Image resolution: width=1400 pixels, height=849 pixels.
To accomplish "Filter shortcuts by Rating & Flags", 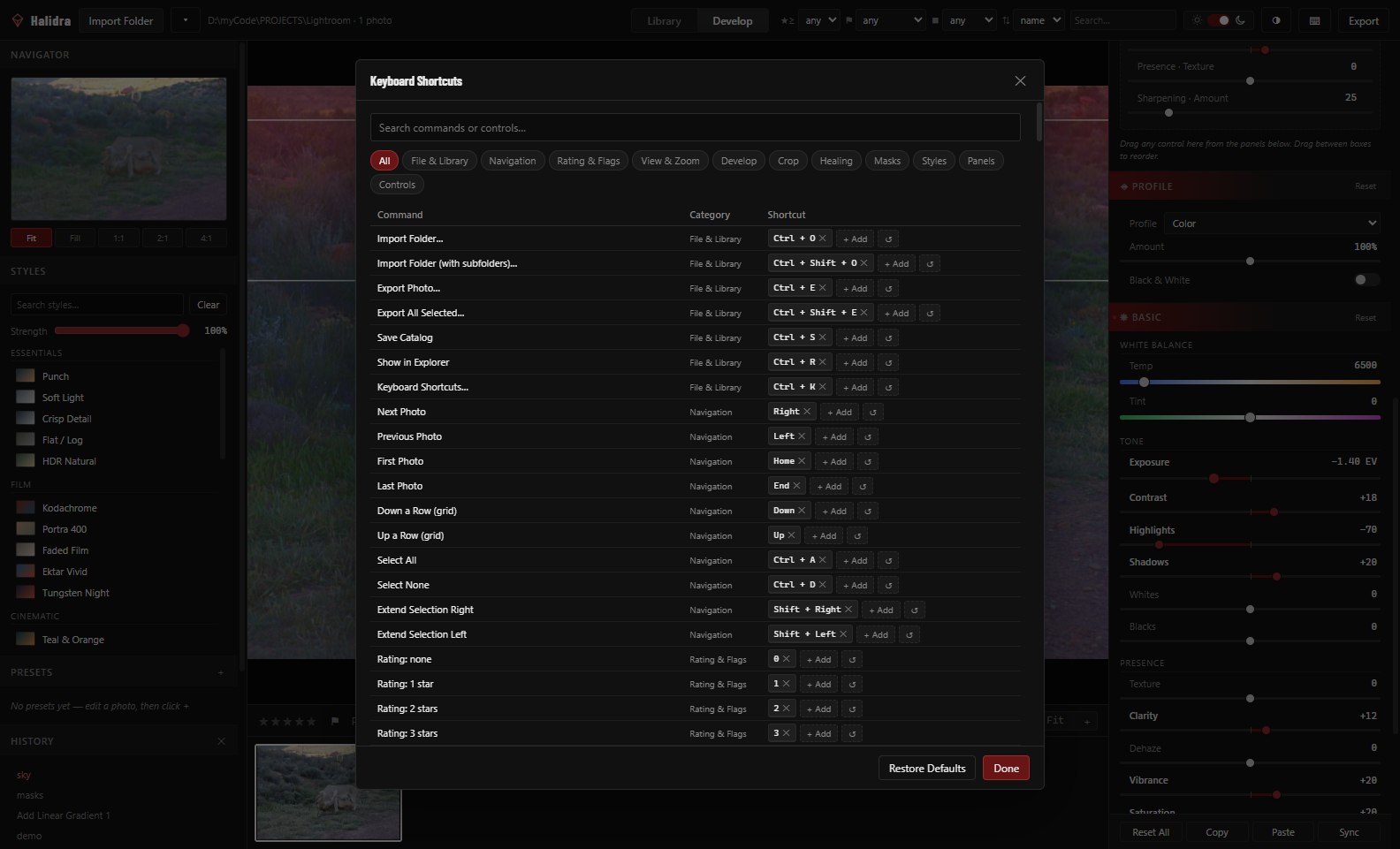I will coord(589,161).
